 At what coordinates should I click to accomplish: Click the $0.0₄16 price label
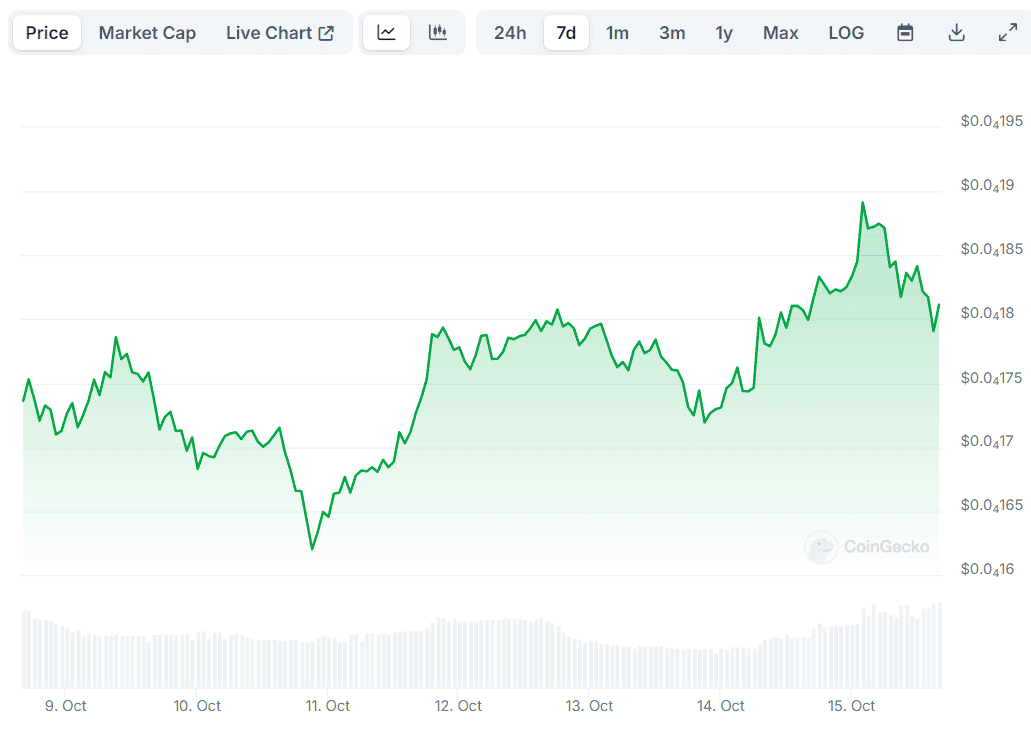point(988,569)
